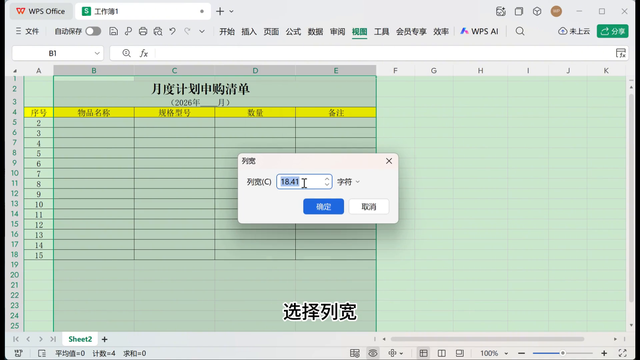Click the fx insert function icon

(144, 53)
